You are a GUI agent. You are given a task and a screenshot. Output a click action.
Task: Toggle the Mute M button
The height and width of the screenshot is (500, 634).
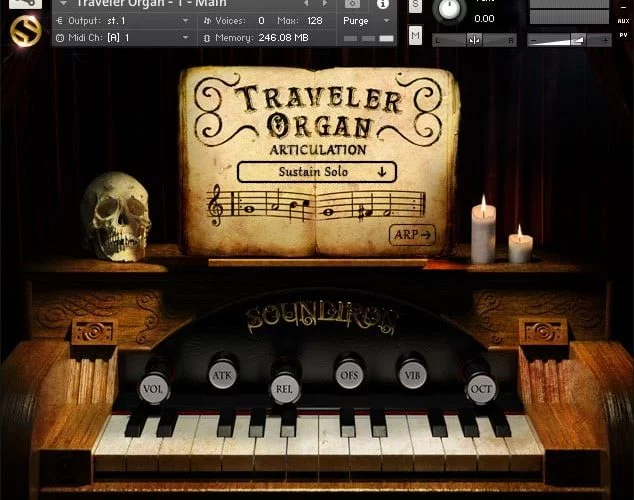pos(415,36)
